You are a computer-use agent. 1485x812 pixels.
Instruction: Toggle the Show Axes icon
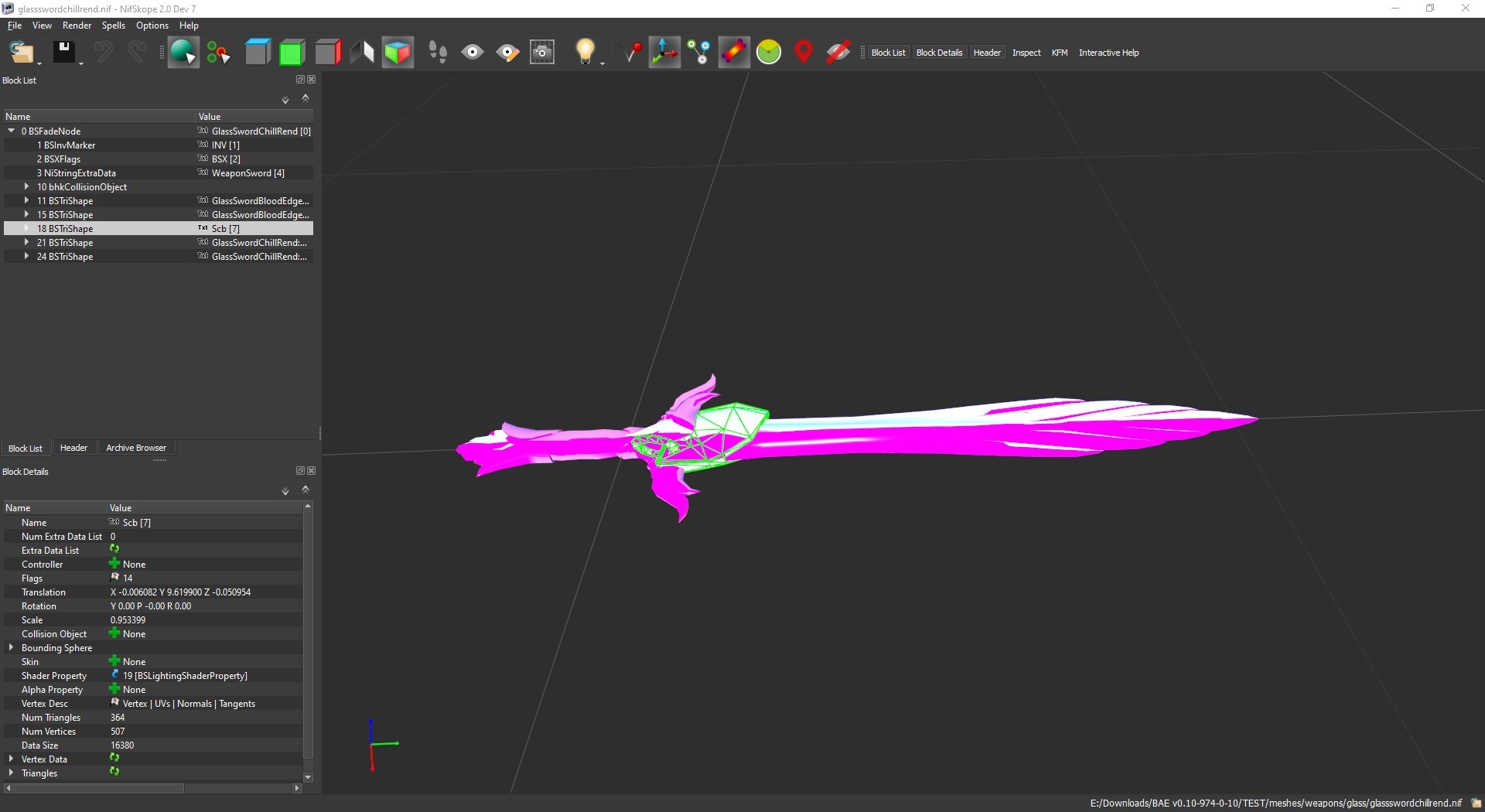click(x=664, y=53)
